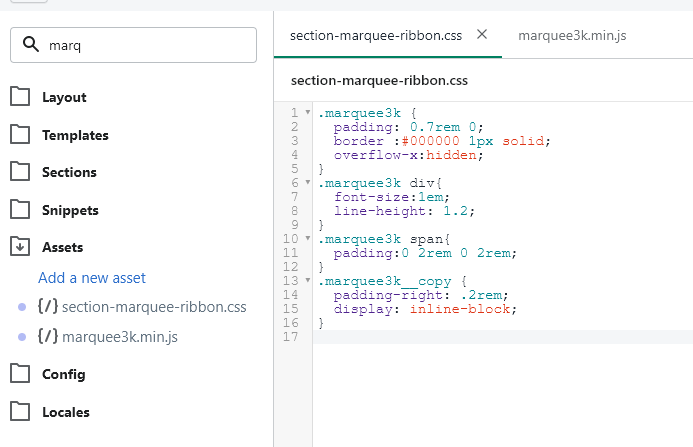693x447 pixels.
Task: Fold the .marquee3k span rule at line 10
Action: pos(308,239)
